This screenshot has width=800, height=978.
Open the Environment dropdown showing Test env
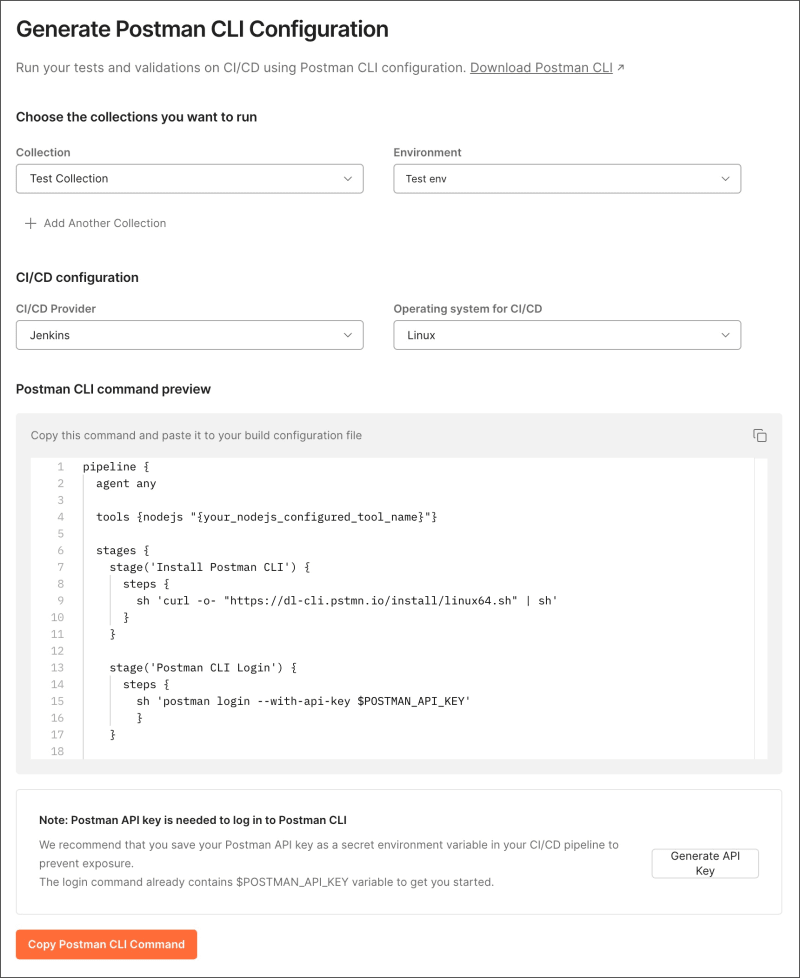coord(567,178)
